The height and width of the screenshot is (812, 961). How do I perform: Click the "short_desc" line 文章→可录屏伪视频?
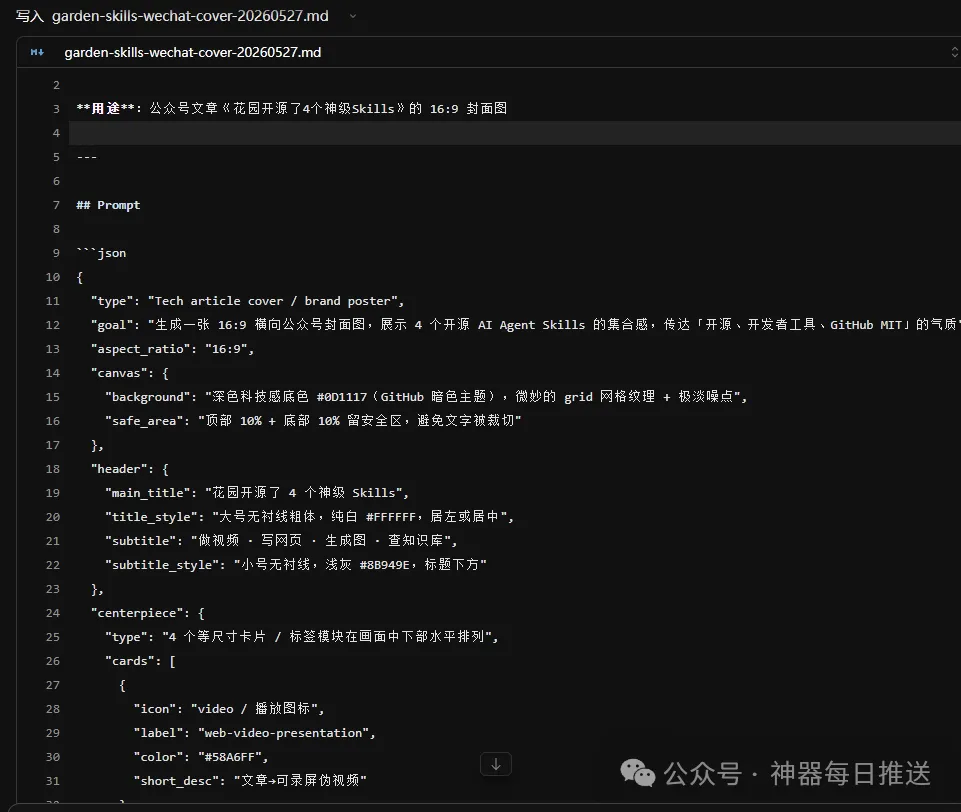point(250,781)
